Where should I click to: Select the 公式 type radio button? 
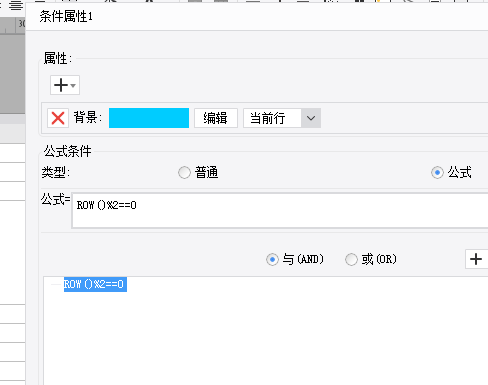coord(437,173)
